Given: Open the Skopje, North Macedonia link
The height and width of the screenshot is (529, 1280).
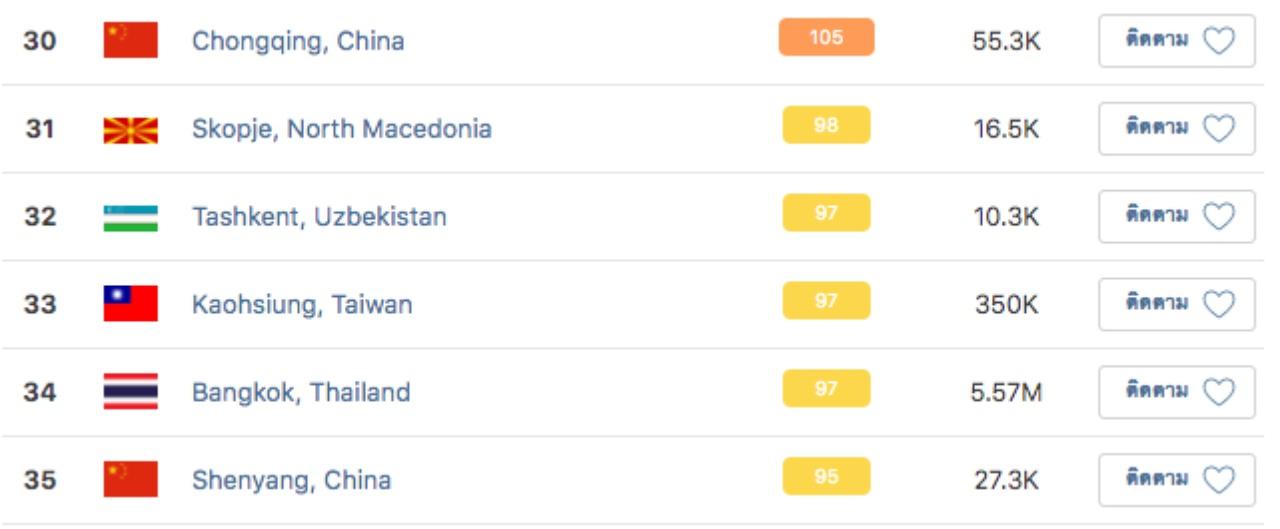Looking at the screenshot, I should [x=341, y=129].
